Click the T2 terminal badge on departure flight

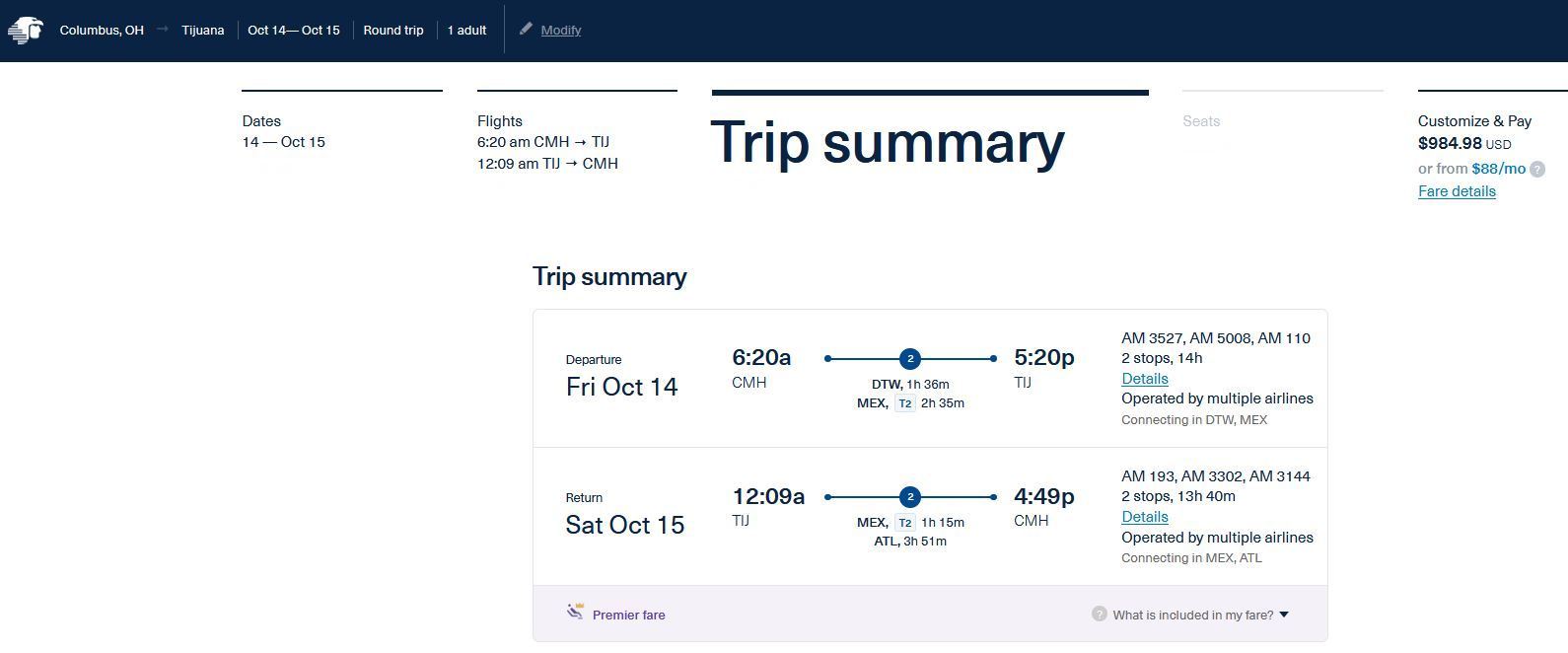pyautogui.click(x=904, y=403)
